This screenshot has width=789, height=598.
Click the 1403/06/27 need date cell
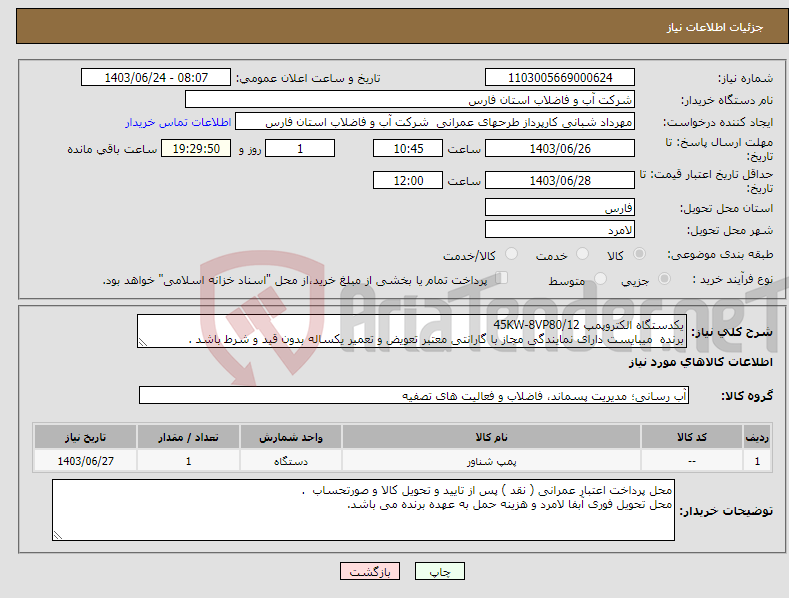tap(86, 461)
